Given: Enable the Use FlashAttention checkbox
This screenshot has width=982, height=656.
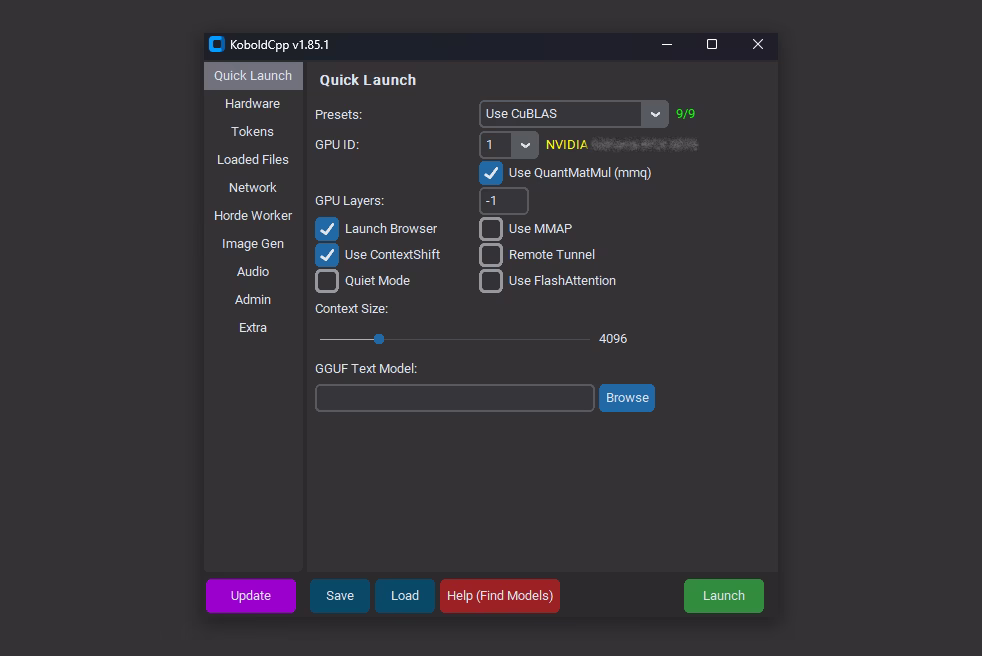Looking at the screenshot, I should click(x=491, y=281).
